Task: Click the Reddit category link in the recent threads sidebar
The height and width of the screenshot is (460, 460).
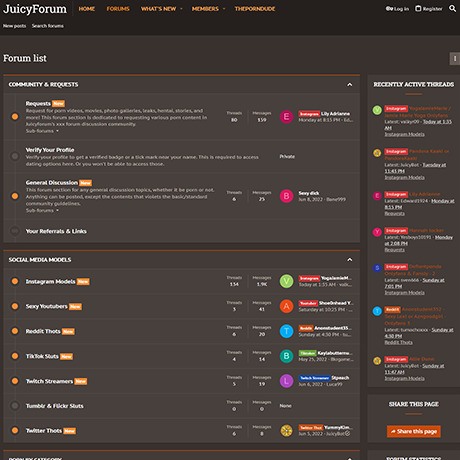Action: [398, 342]
